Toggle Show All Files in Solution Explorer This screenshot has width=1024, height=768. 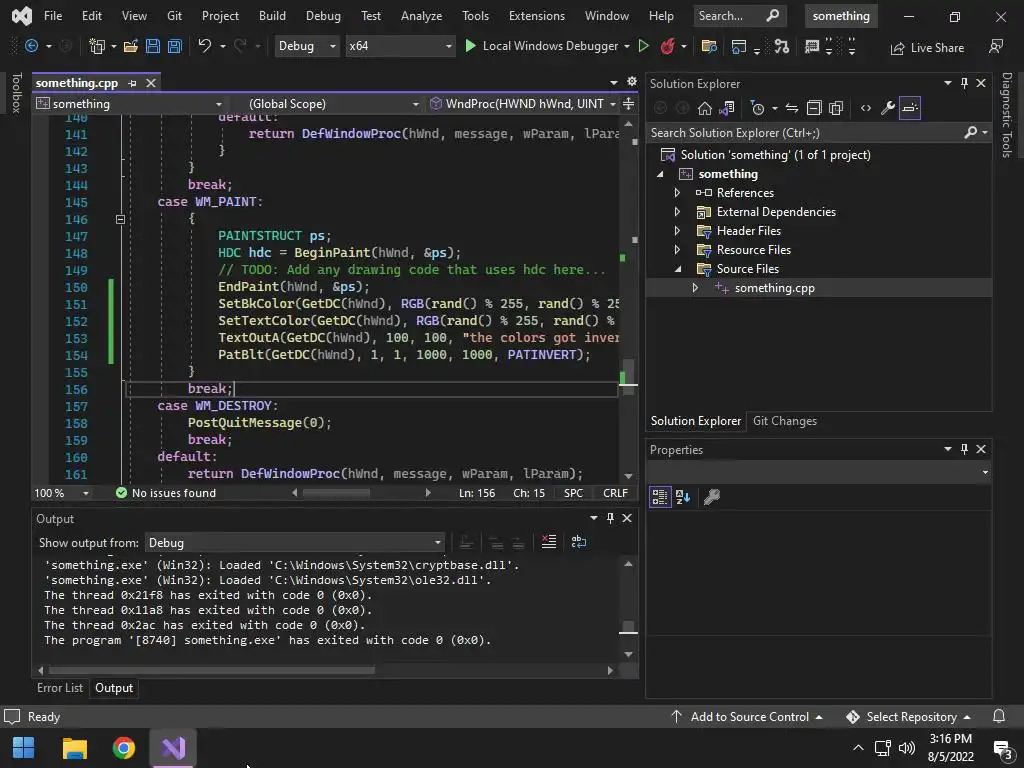coord(835,108)
